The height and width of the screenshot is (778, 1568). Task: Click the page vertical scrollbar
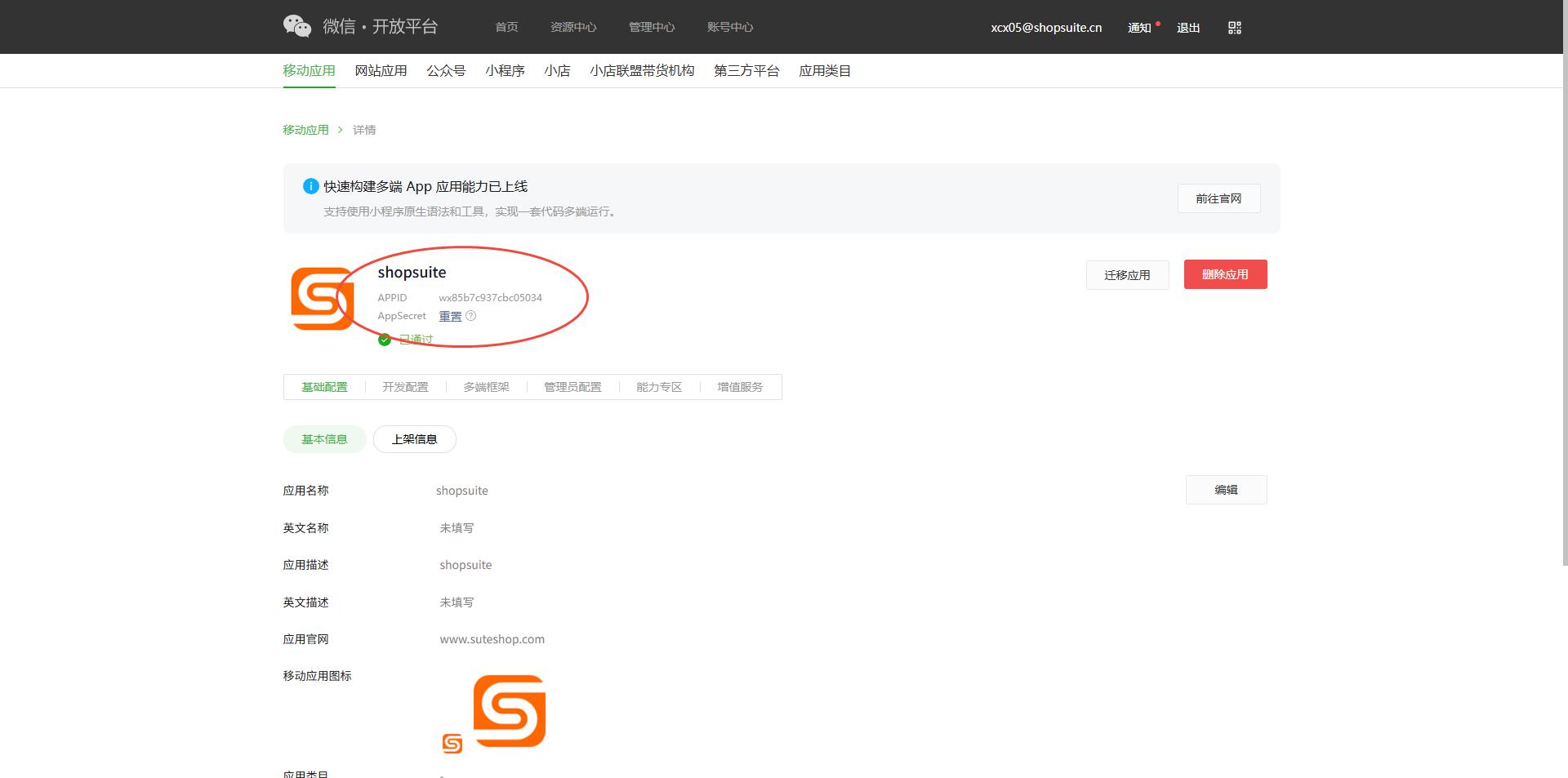[1564, 282]
